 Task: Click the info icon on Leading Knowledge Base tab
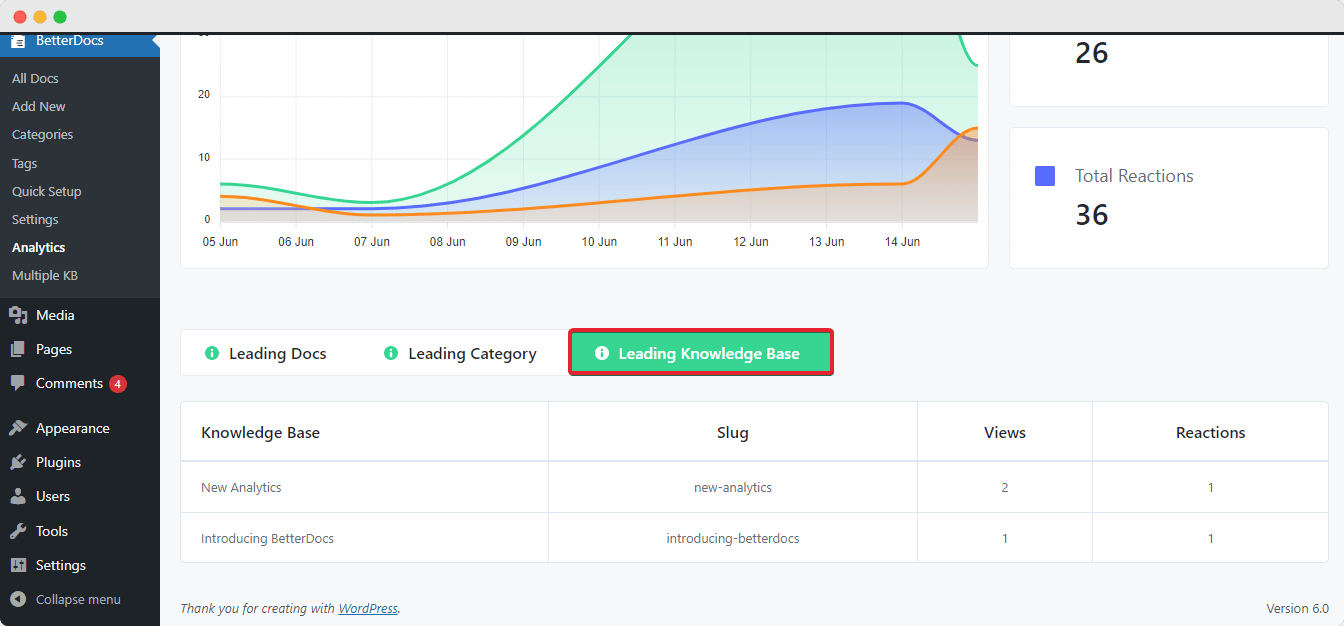[601, 353]
